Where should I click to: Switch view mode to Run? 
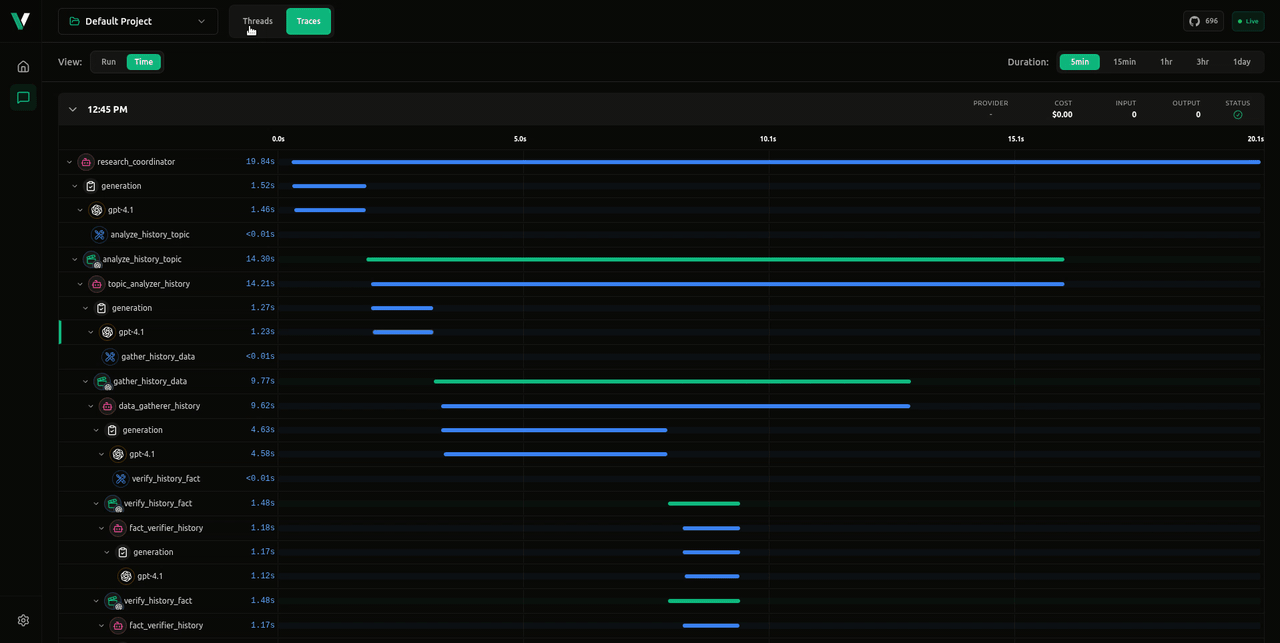pyautogui.click(x=108, y=61)
